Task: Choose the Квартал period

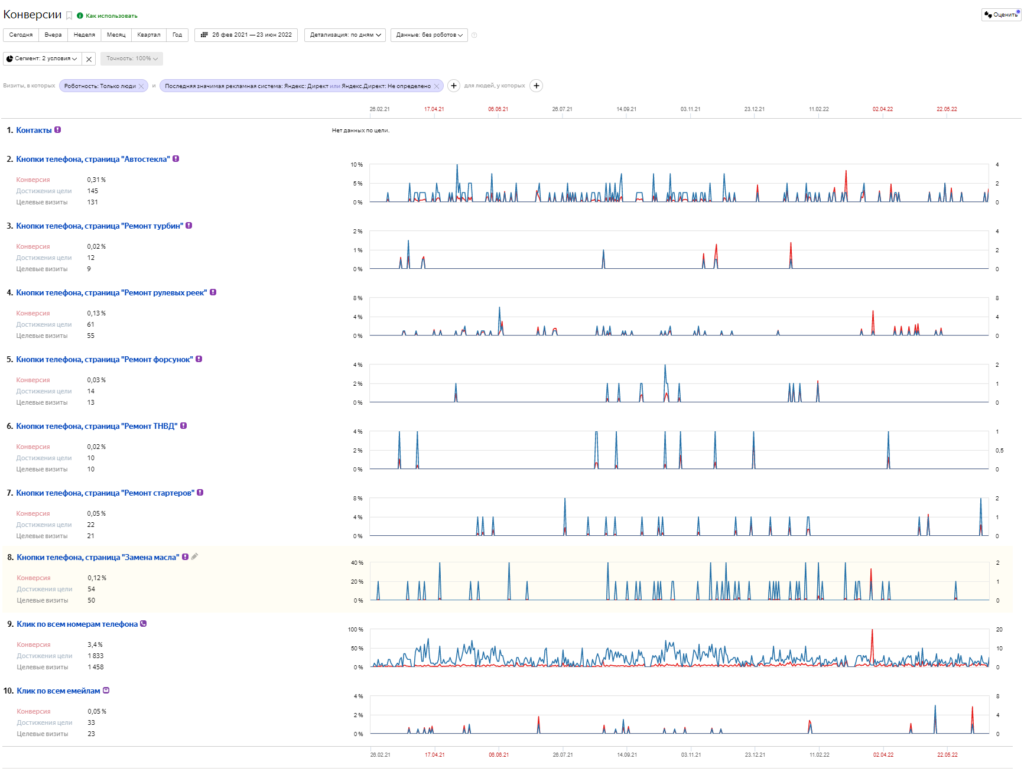Action: [x=149, y=35]
